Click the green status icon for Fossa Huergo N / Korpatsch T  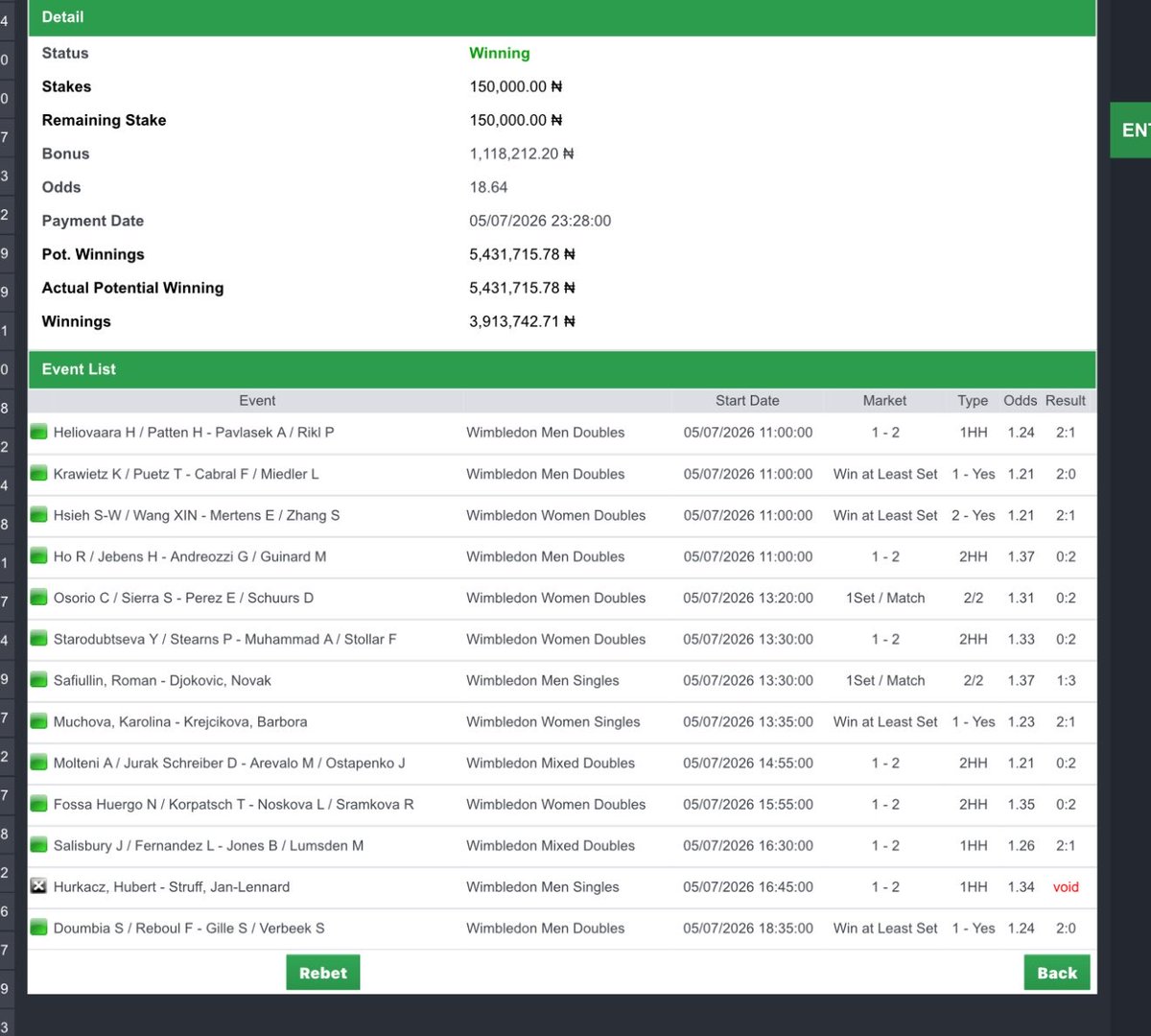point(38,803)
